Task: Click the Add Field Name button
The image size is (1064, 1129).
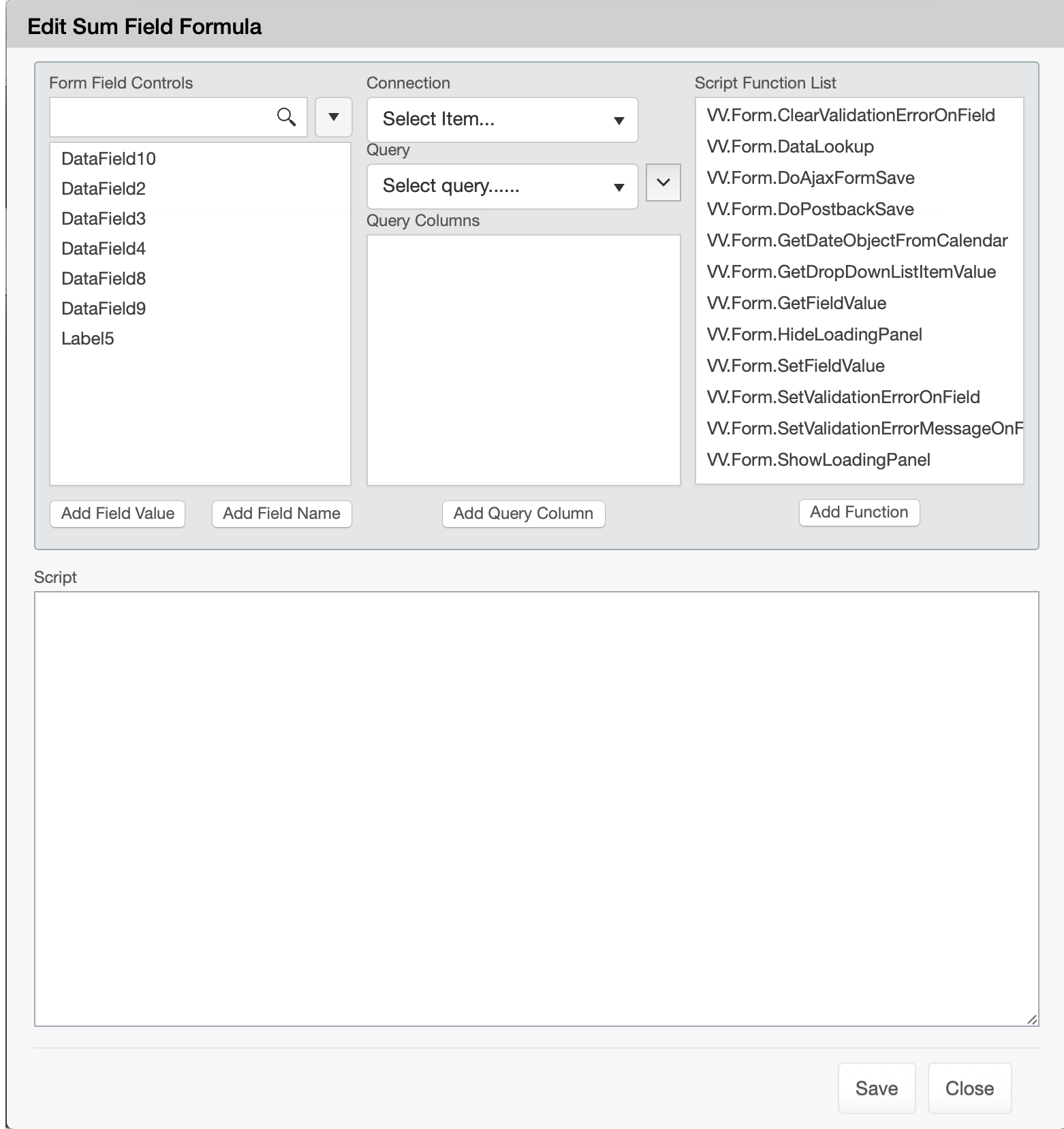Action: coord(282,513)
